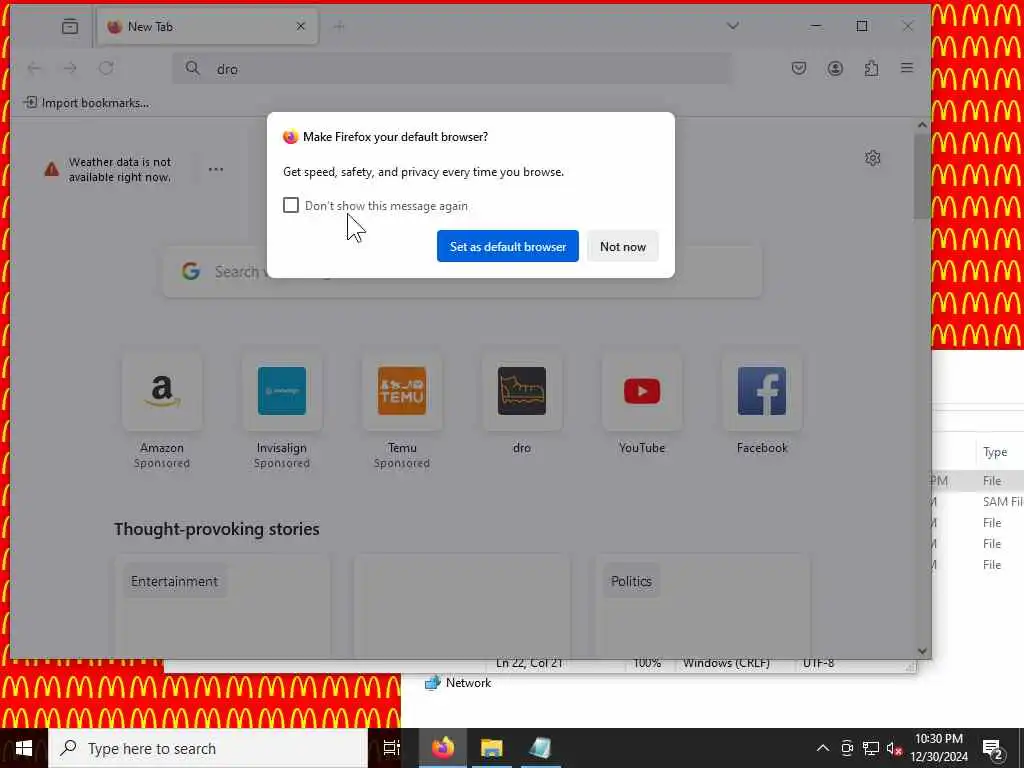Open Firefox application hamburger menu
Screen dimensions: 1024x768
point(907,68)
